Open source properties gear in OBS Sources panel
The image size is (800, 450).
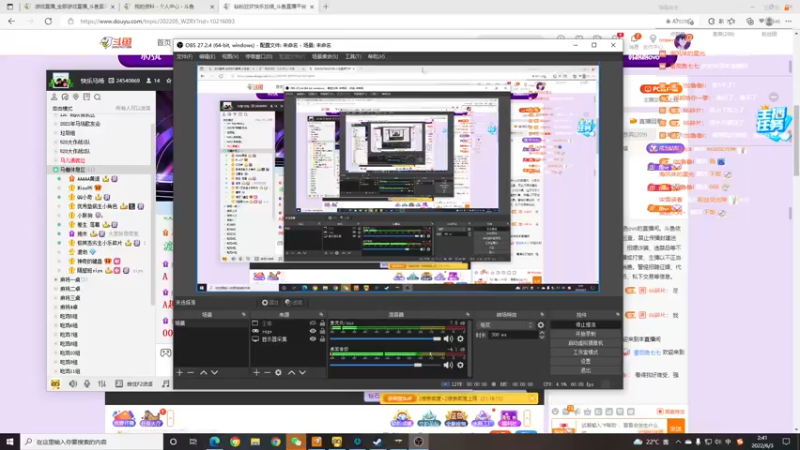279,372
